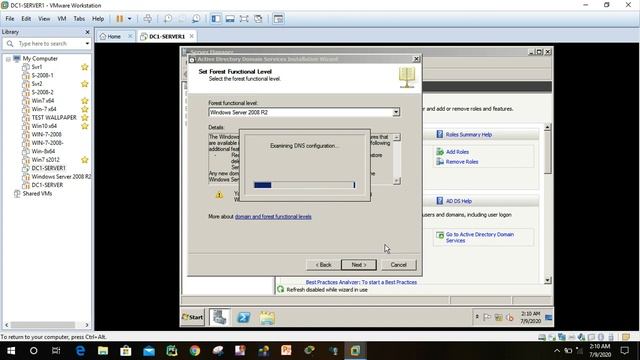
Task: Open Google Chrome from the host taskbar
Action: [195, 351]
